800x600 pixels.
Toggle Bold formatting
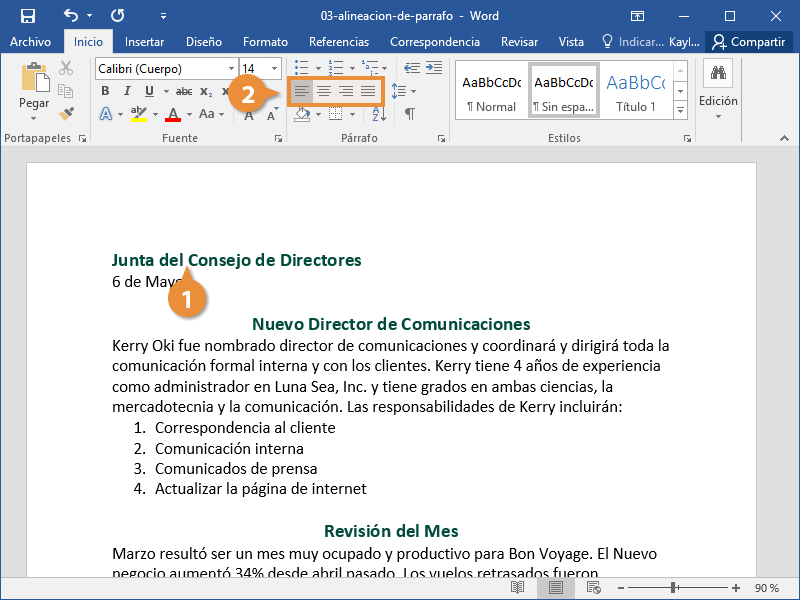coord(105,91)
